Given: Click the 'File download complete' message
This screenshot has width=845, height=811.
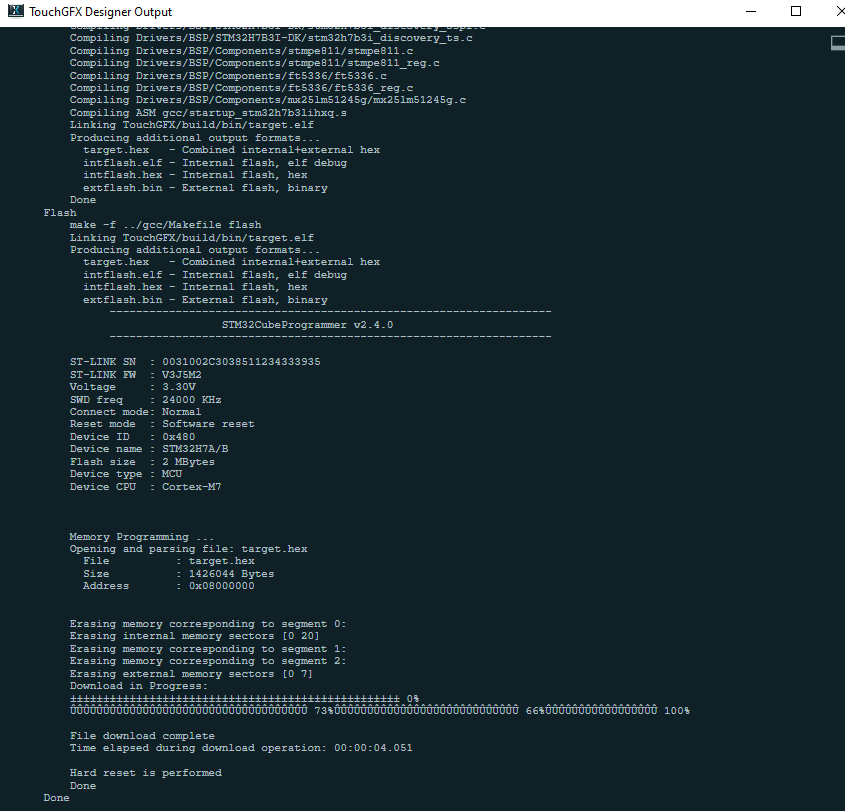Looking at the screenshot, I should (142, 736).
